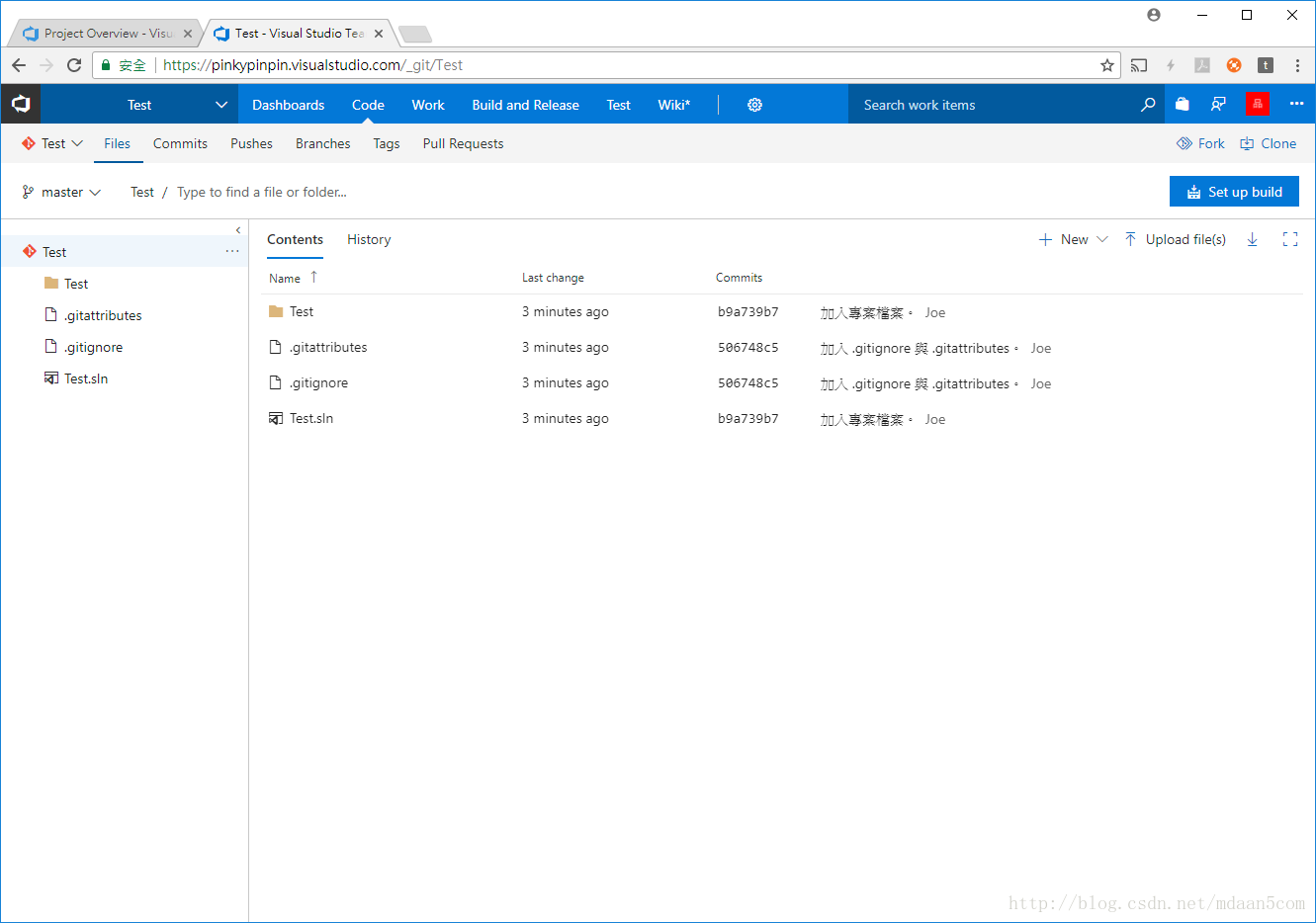This screenshot has width=1316, height=923.
Task: Select .gitattributes in the file tree
Action: 103,315
